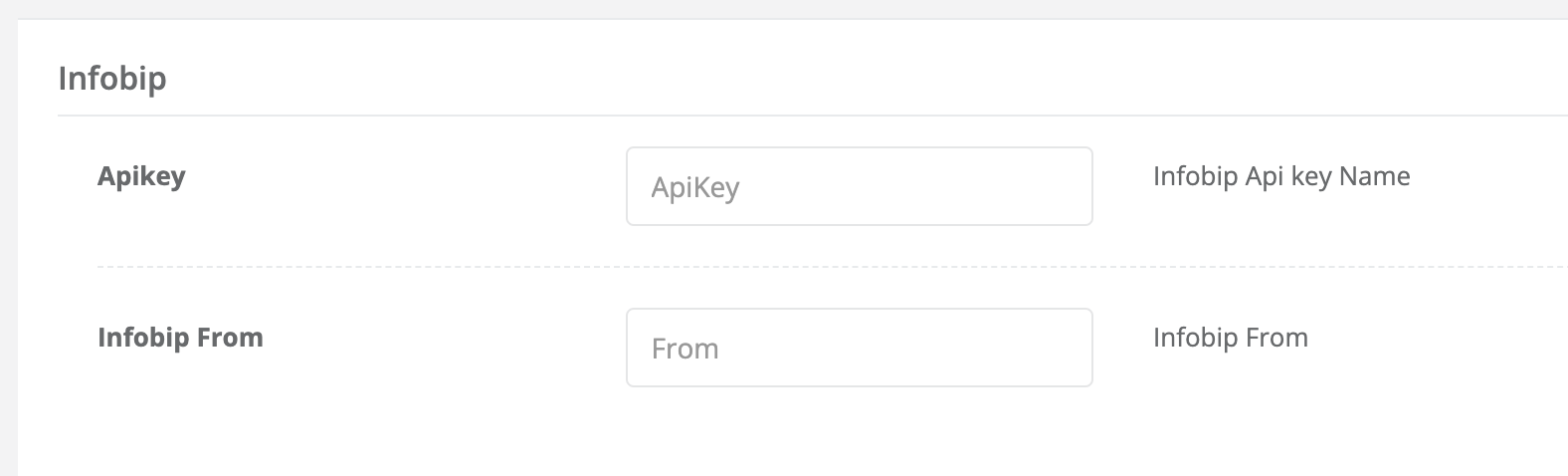Click the ApiKey input field
1568x476 pixels.
(x=859, y=186)
